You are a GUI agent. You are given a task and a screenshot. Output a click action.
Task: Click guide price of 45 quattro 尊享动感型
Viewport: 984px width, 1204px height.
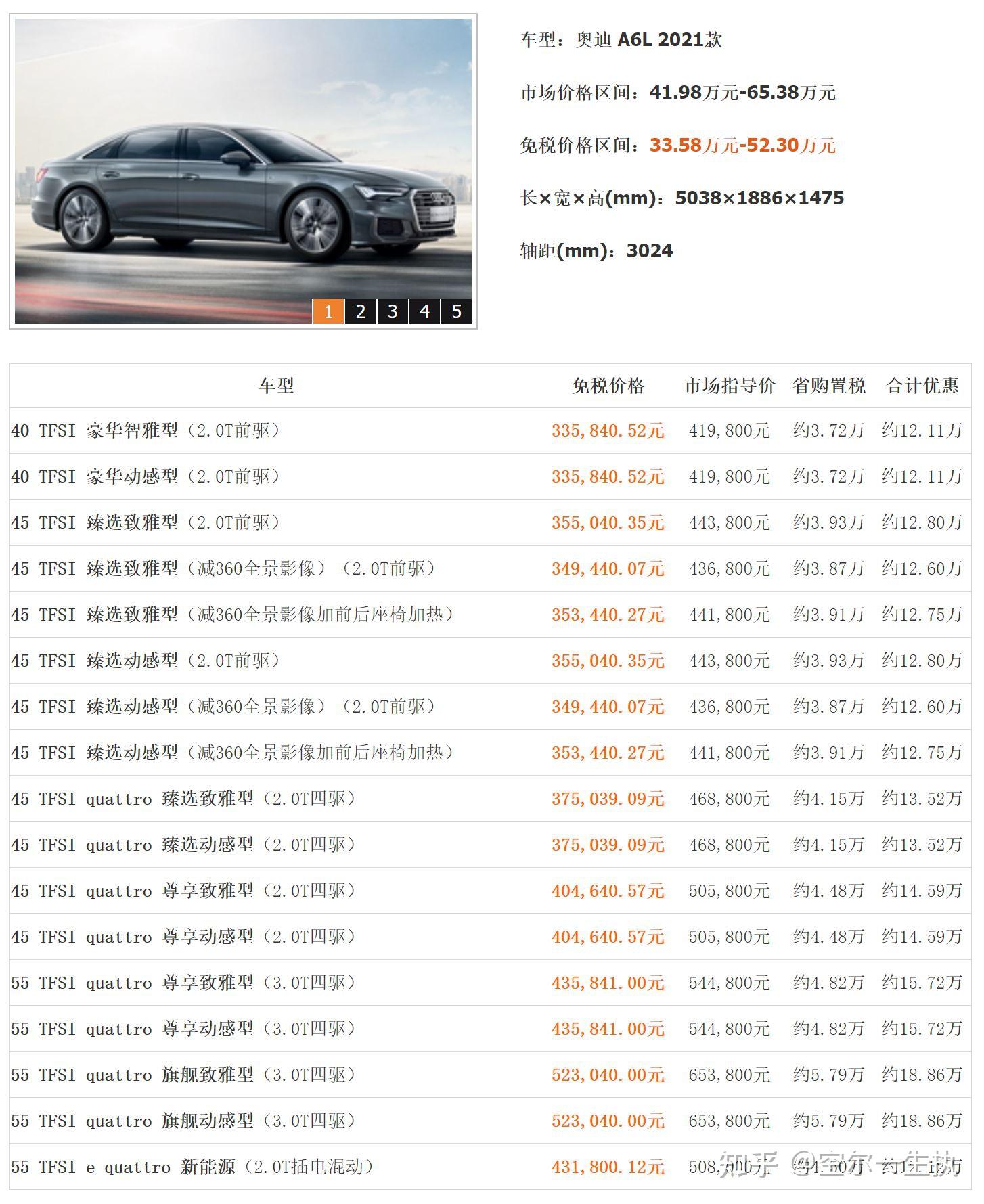coord(730,937)
